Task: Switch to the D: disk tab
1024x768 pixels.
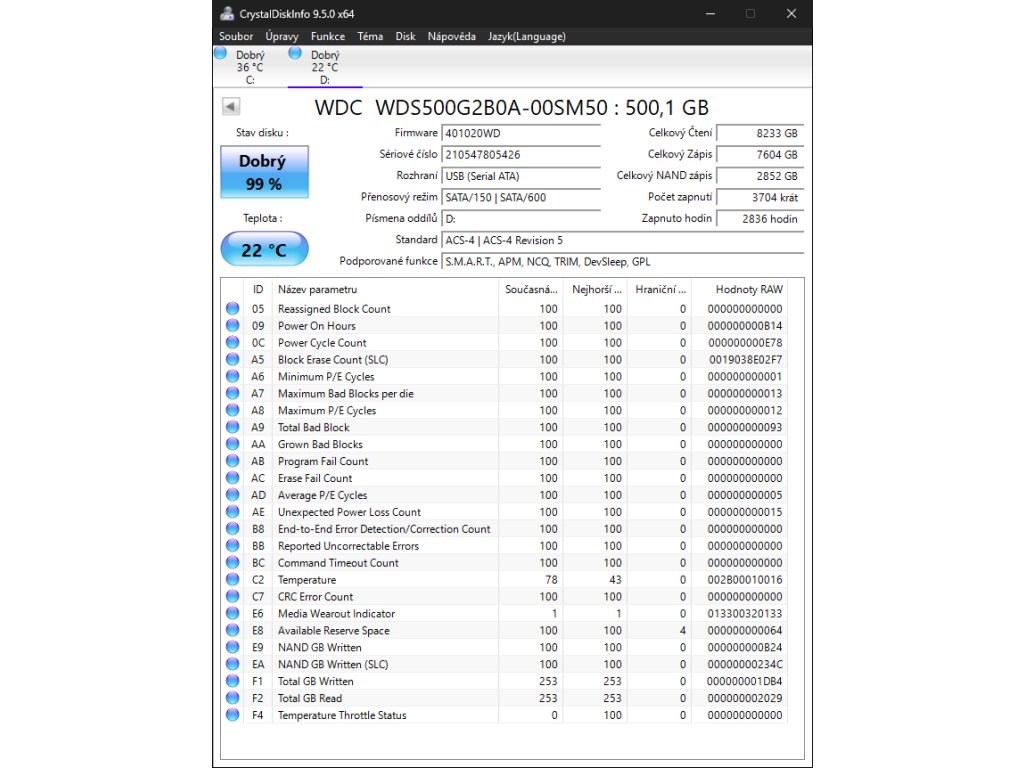Action: coord(325,68)
